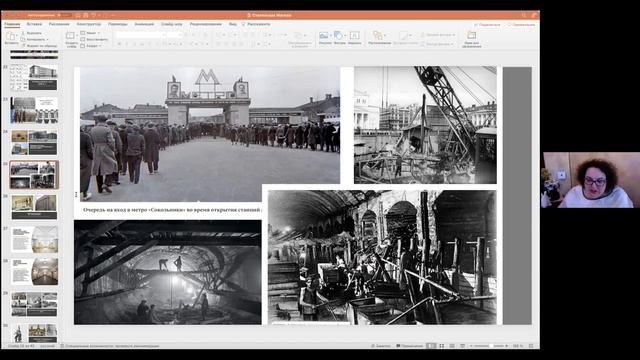Open the Главная ribbon tab

point(12,24)
